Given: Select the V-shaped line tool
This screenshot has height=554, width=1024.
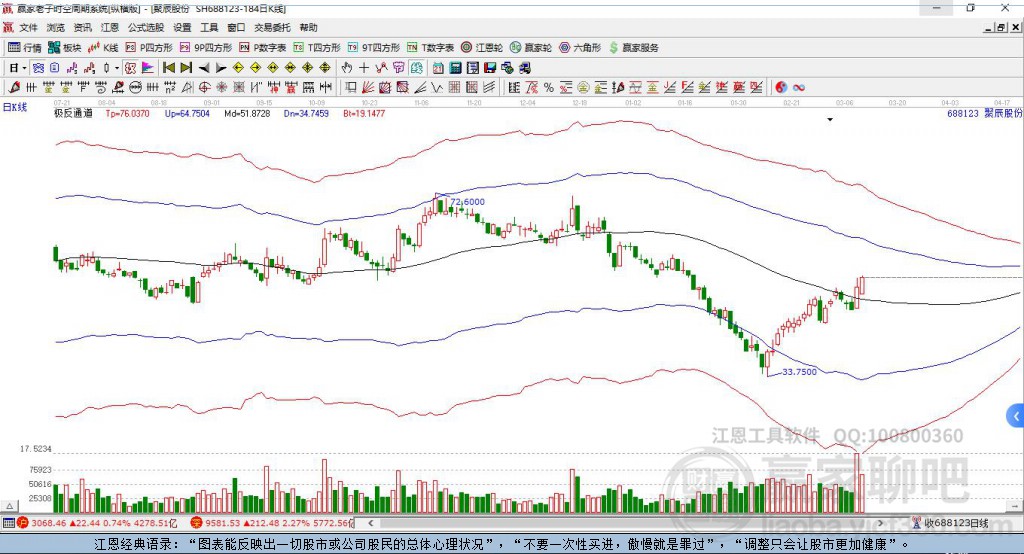Looking at the screenshot, I should [437, 88].
